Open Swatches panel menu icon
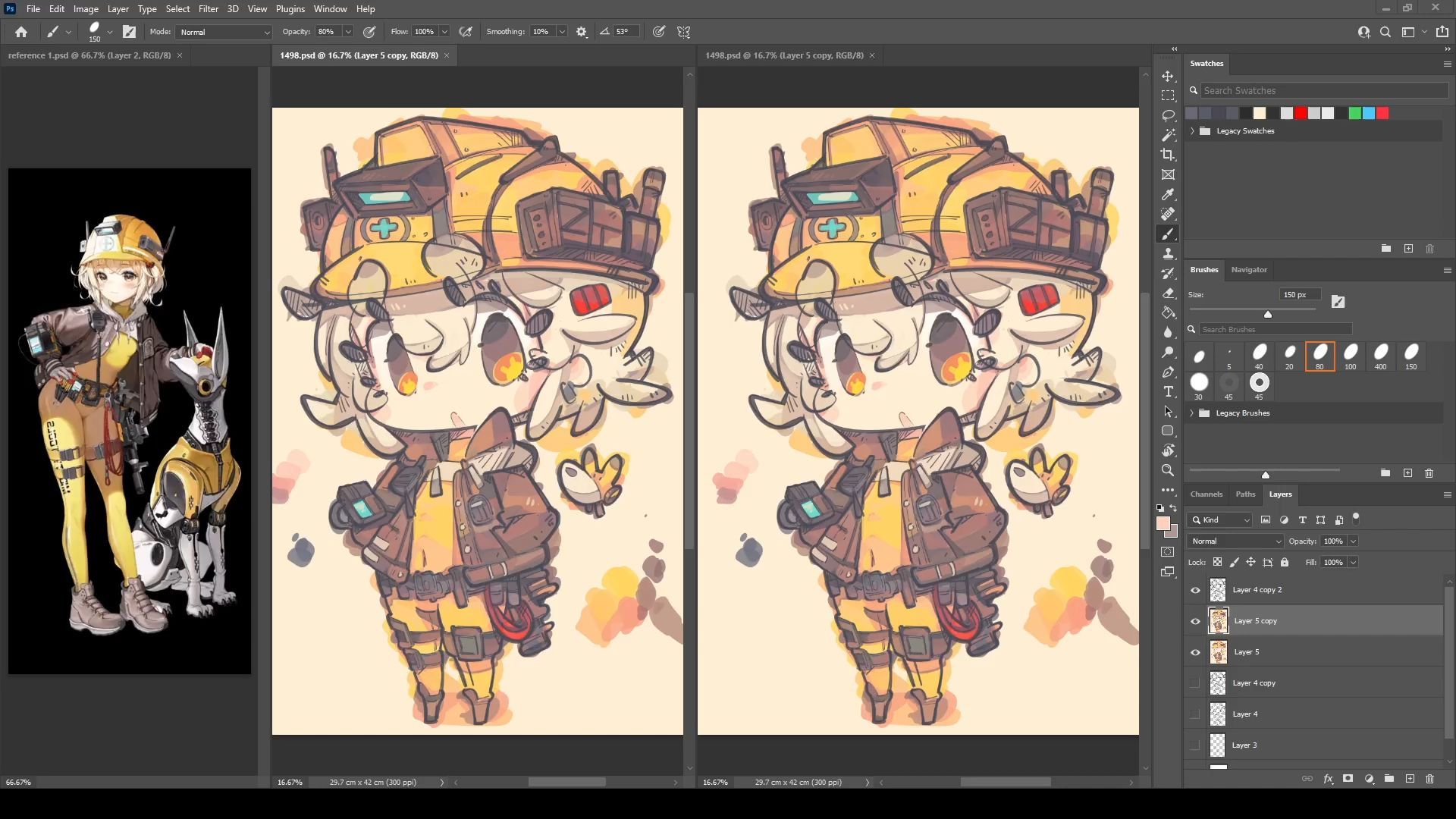1456x819 pixels. 1447,64
